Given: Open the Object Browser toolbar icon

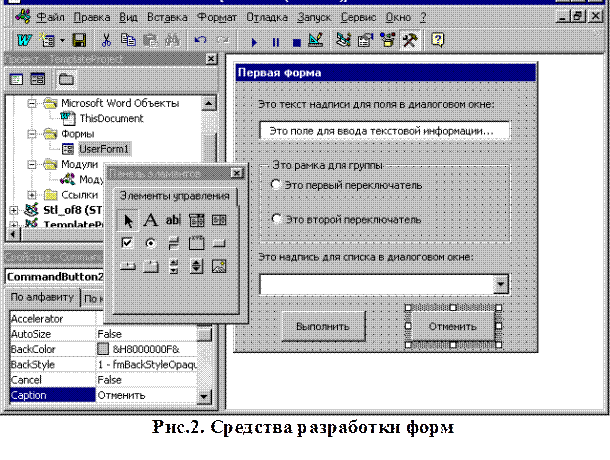Looking at the screenshot, I should [x=387, y=40].
